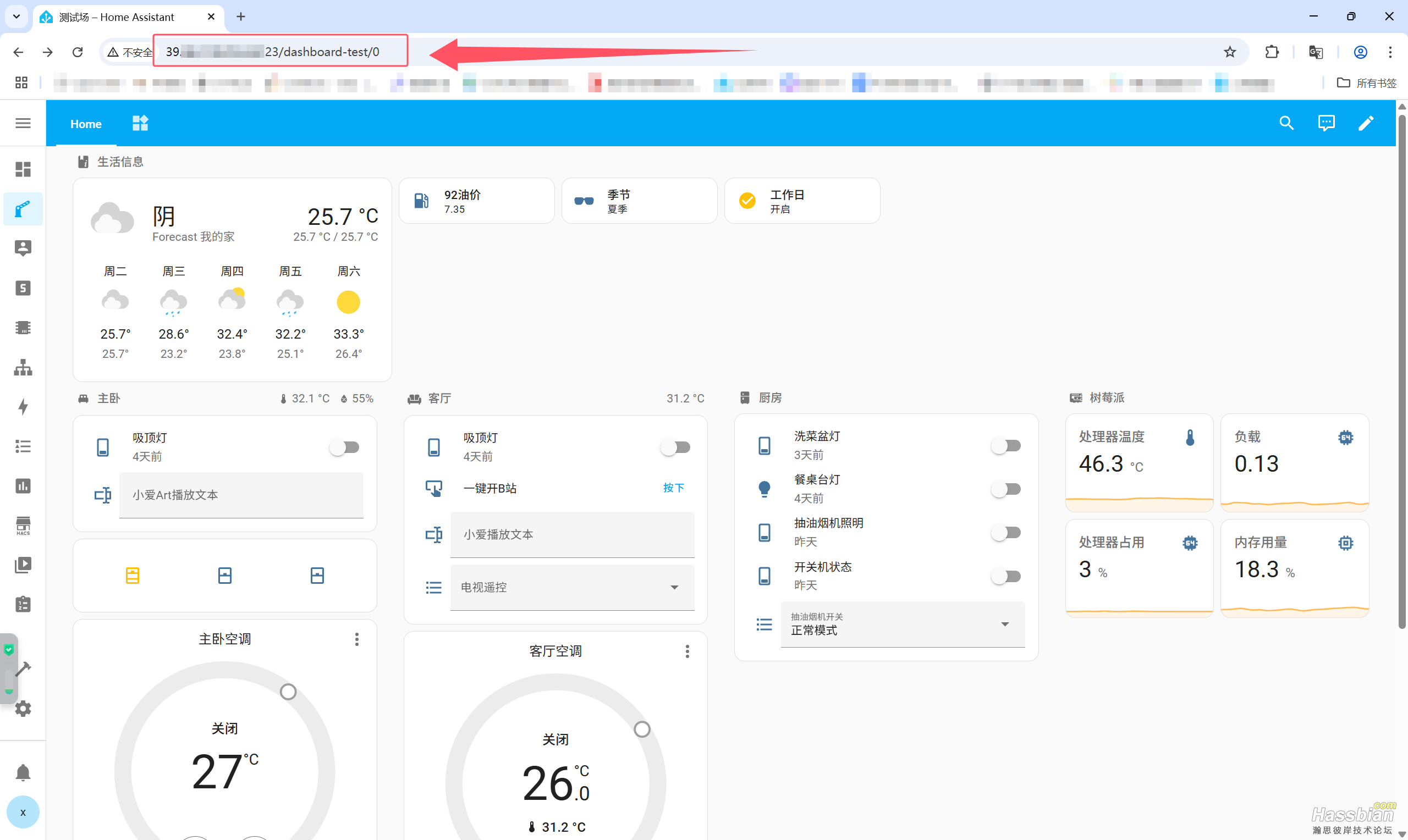
Task: Click the browser extensions puzzle icon
Action: click(x=1272, y=52)
